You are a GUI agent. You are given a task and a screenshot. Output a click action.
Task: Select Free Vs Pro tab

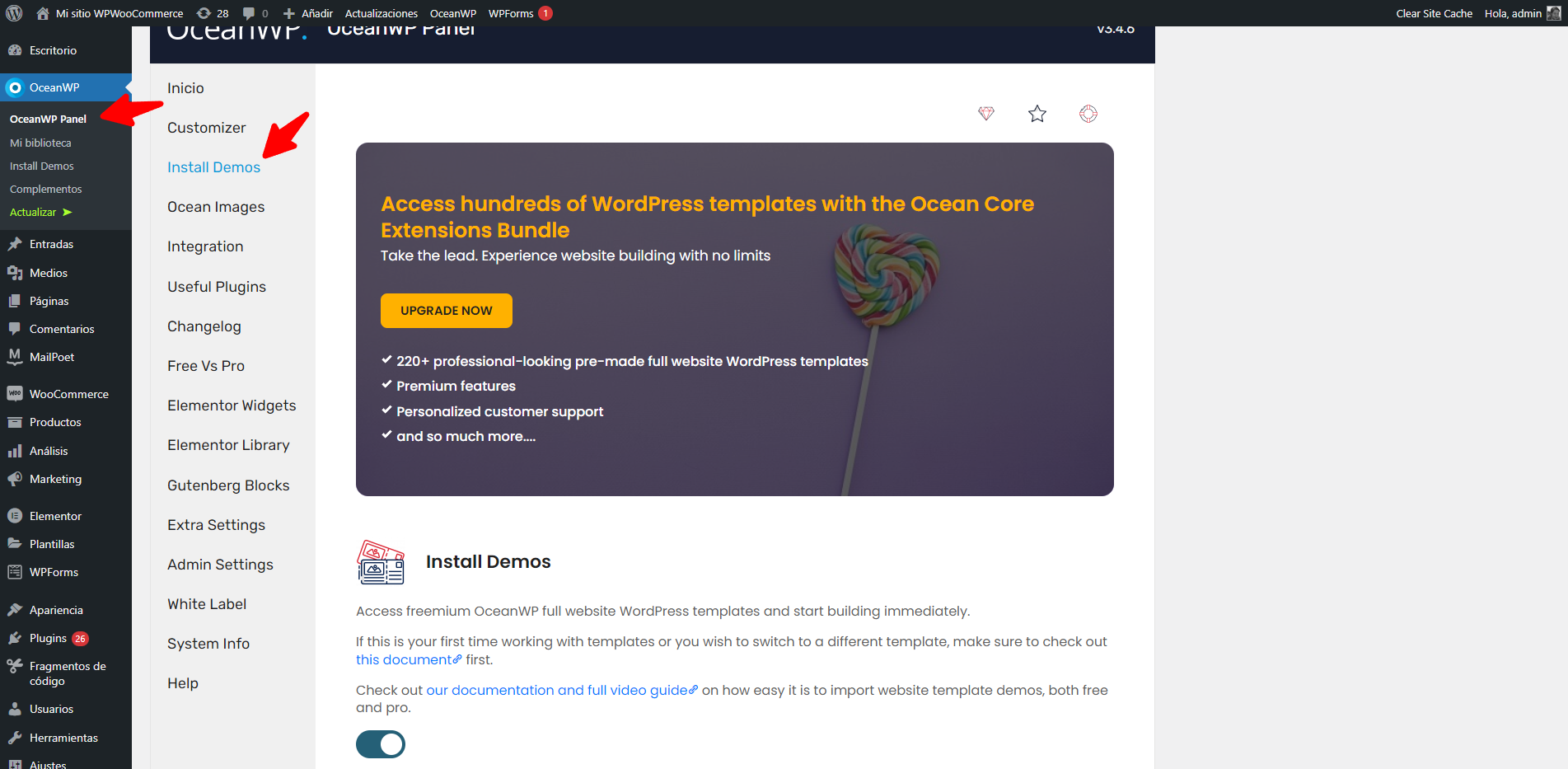[206, 366]
